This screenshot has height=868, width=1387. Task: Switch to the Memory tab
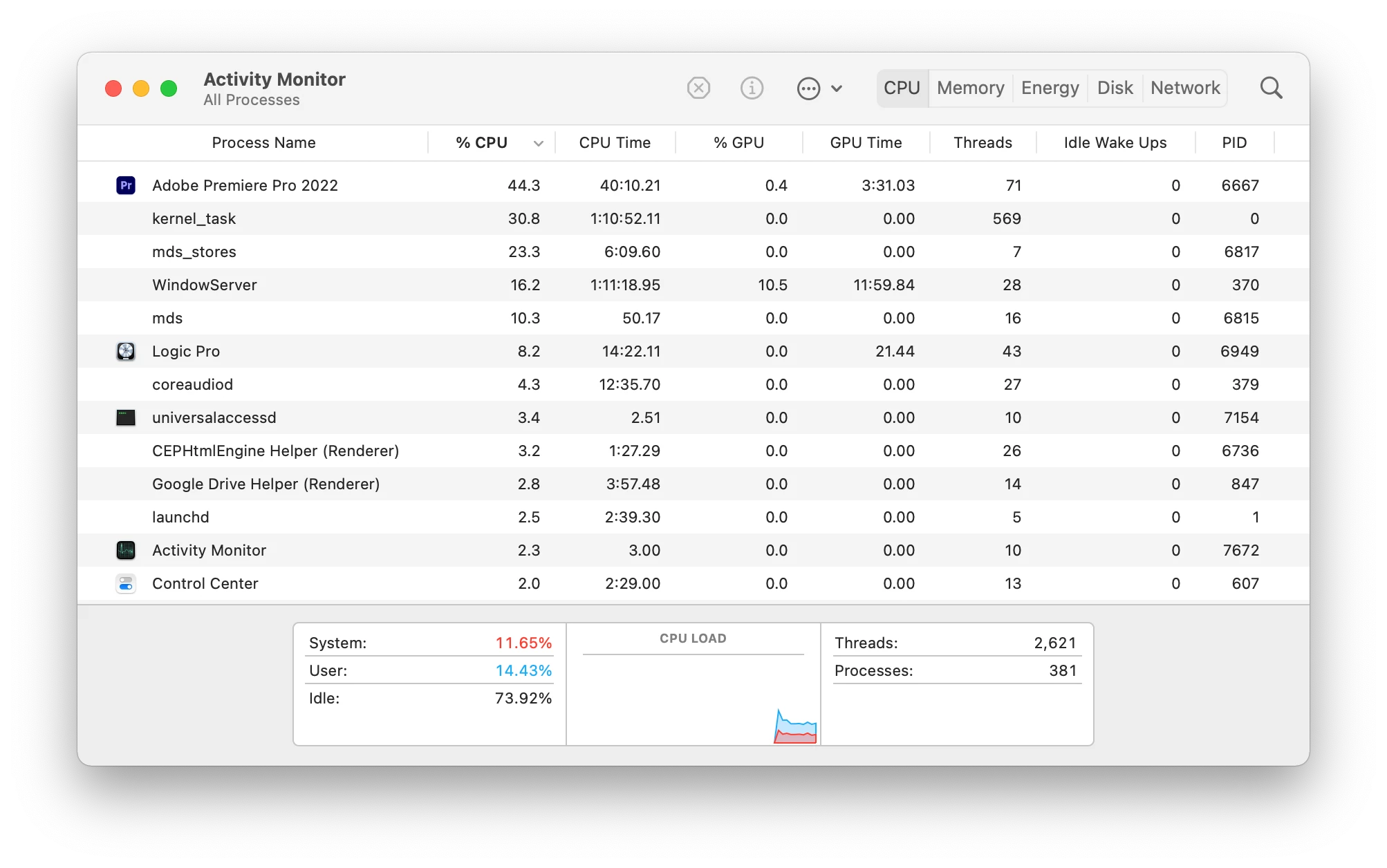970,88
